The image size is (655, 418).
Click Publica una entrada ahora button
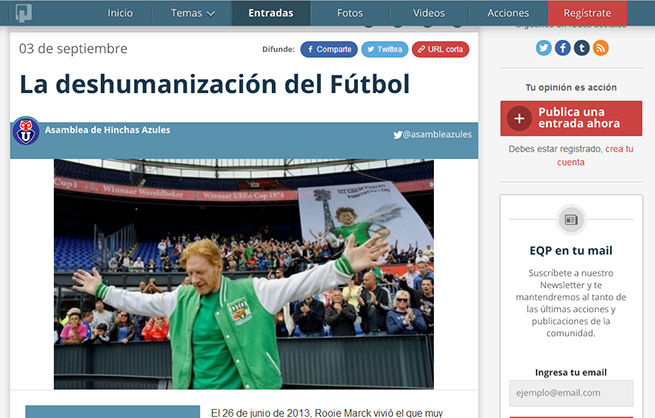point(571,118)
